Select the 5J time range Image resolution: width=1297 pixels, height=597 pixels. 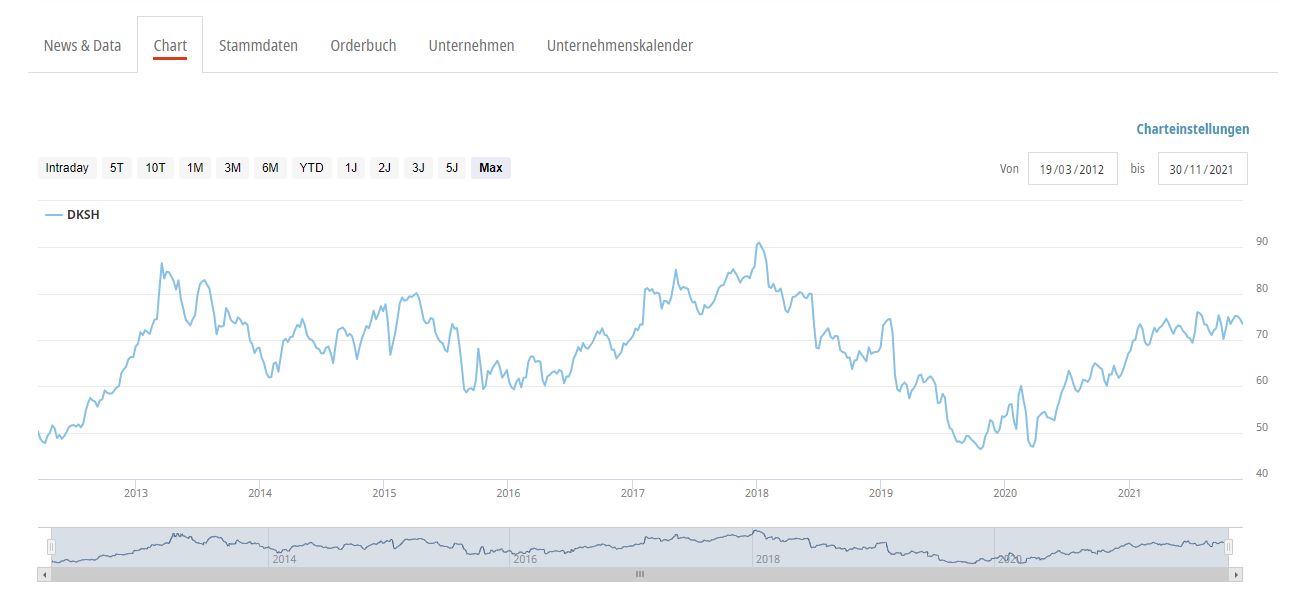pyautogui.click(x=452, y=168)
